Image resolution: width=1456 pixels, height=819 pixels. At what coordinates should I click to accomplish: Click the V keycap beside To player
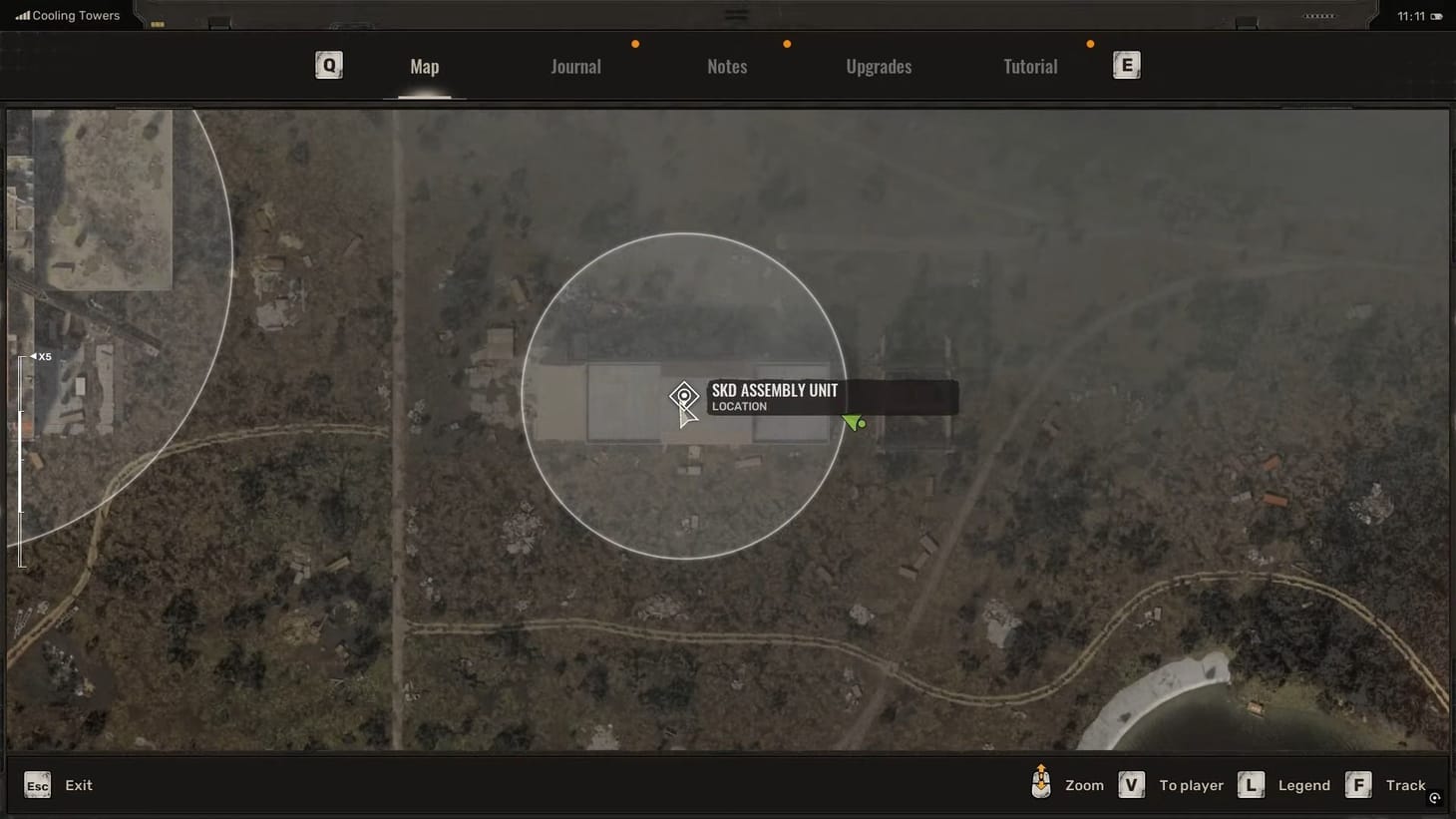pyautogui.click(x=1131, y=785)
